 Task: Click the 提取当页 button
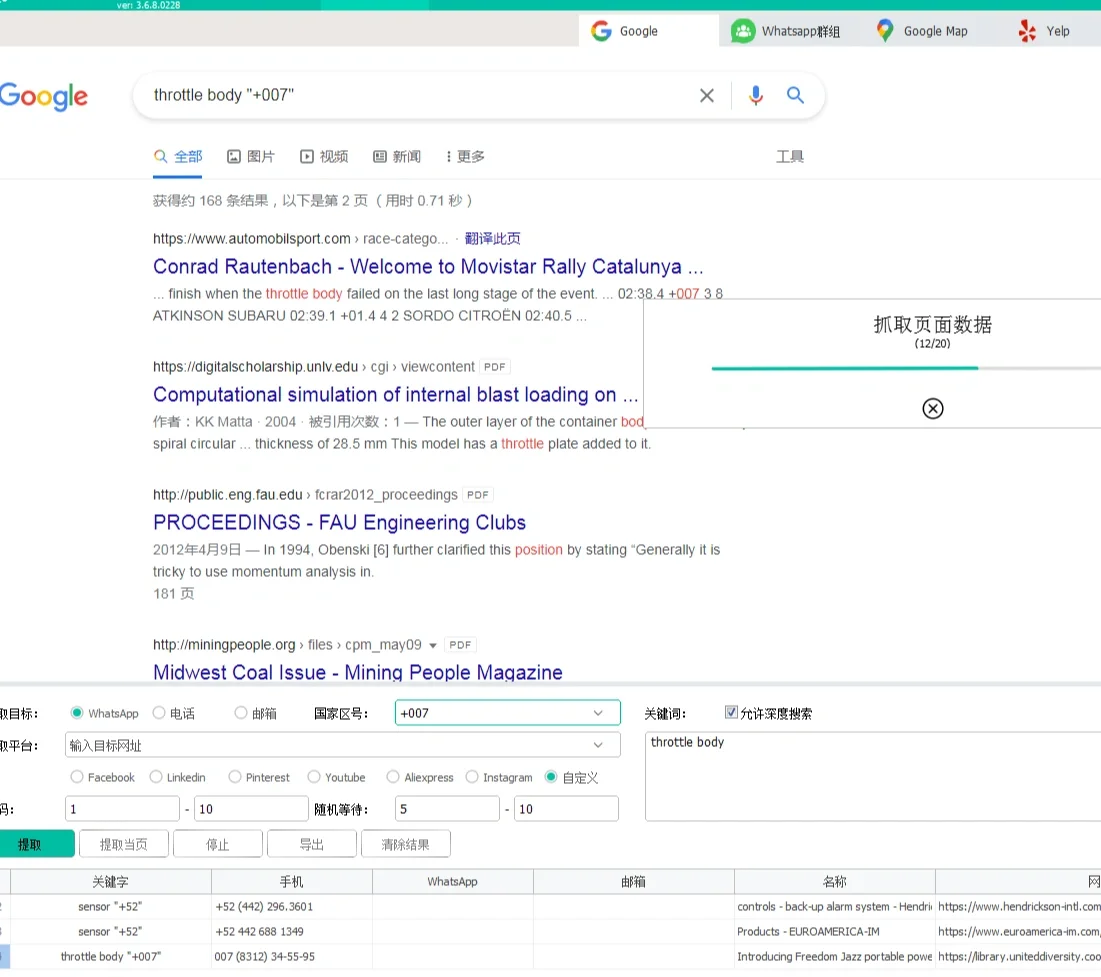click(x=124, y=844)
